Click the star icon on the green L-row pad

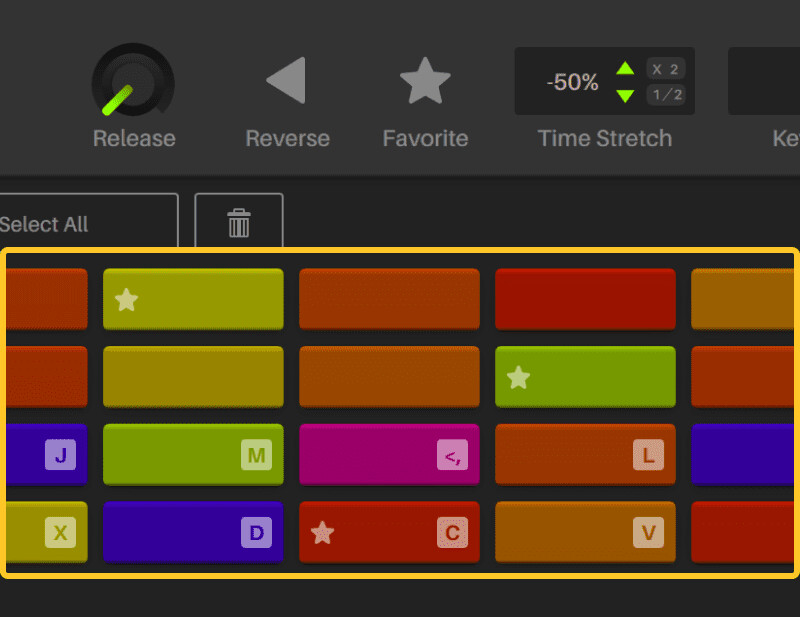(520, 377)
